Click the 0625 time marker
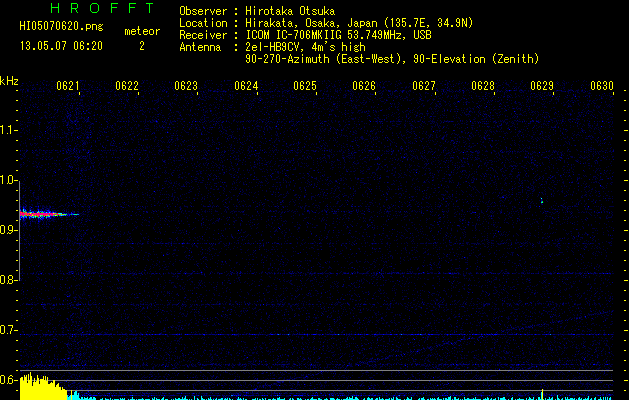Screen dimensions: 629x400 (x=305, y=86)
